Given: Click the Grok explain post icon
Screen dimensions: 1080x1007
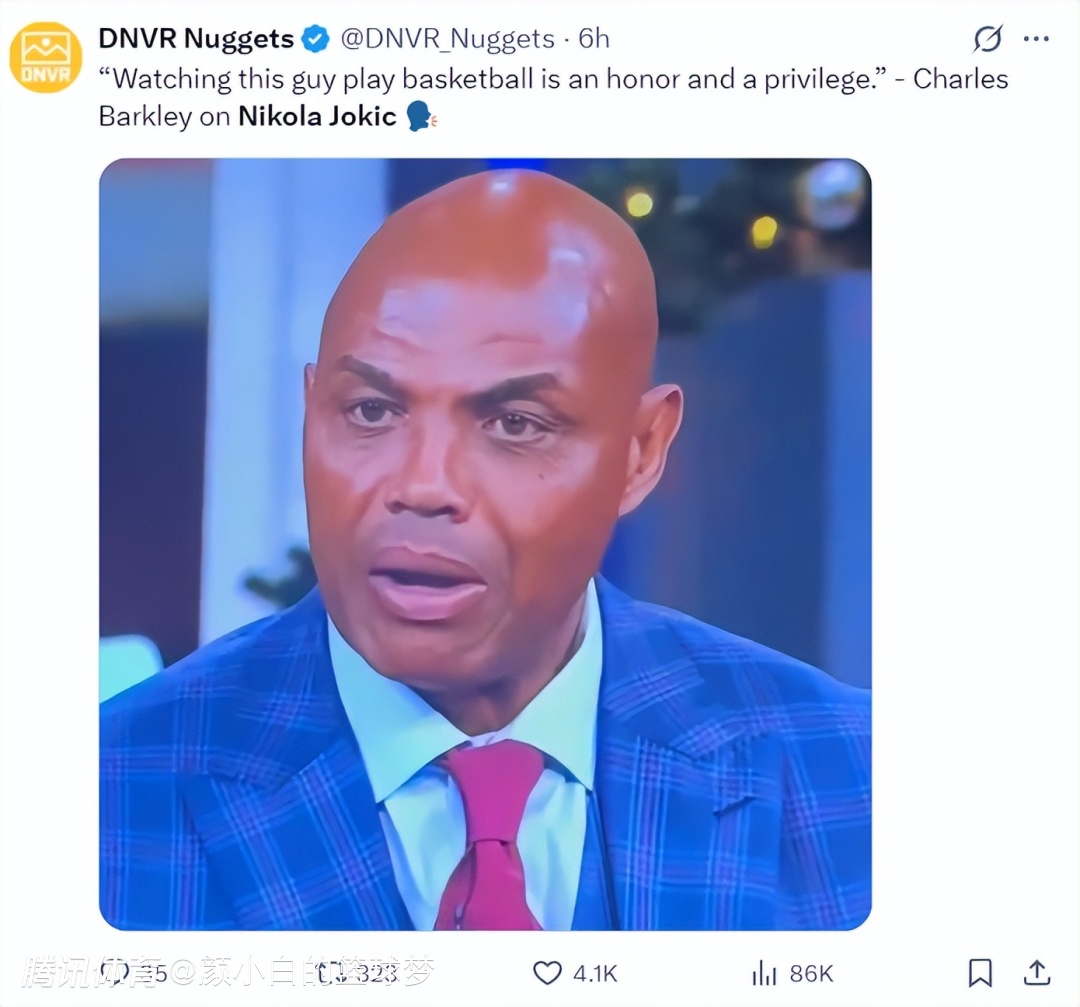Looking at the screenshot, I should 987,39.
